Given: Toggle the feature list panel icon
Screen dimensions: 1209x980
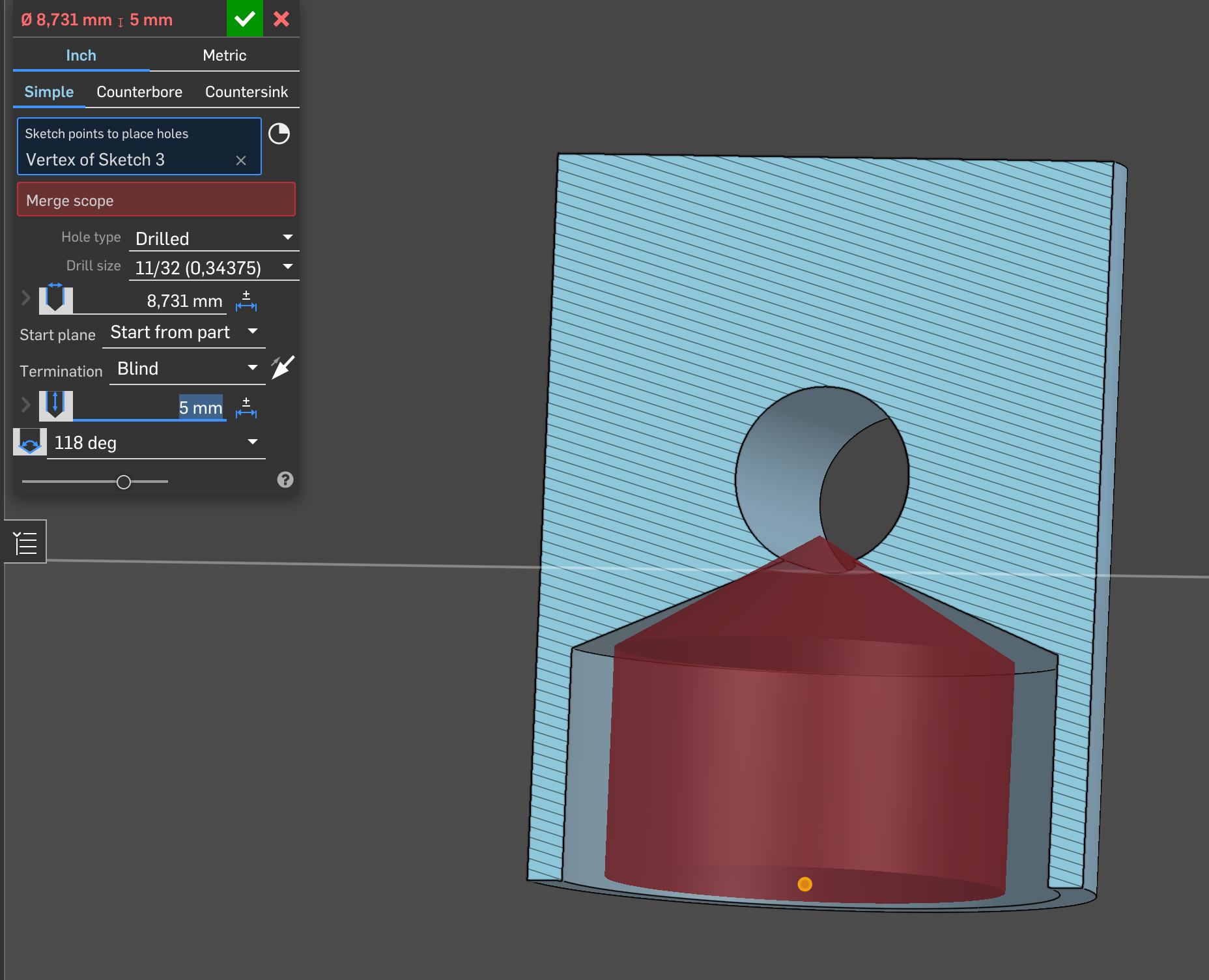Looking at the screenshot, I should tap(25, 542).
